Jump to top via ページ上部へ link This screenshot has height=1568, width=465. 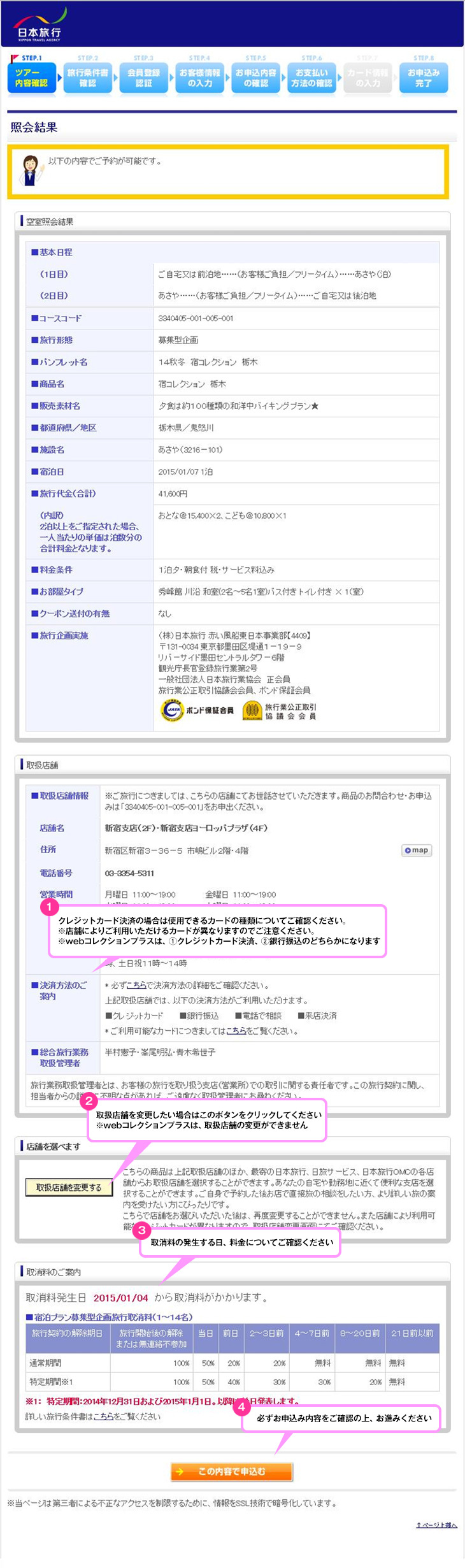(436, 1525)
